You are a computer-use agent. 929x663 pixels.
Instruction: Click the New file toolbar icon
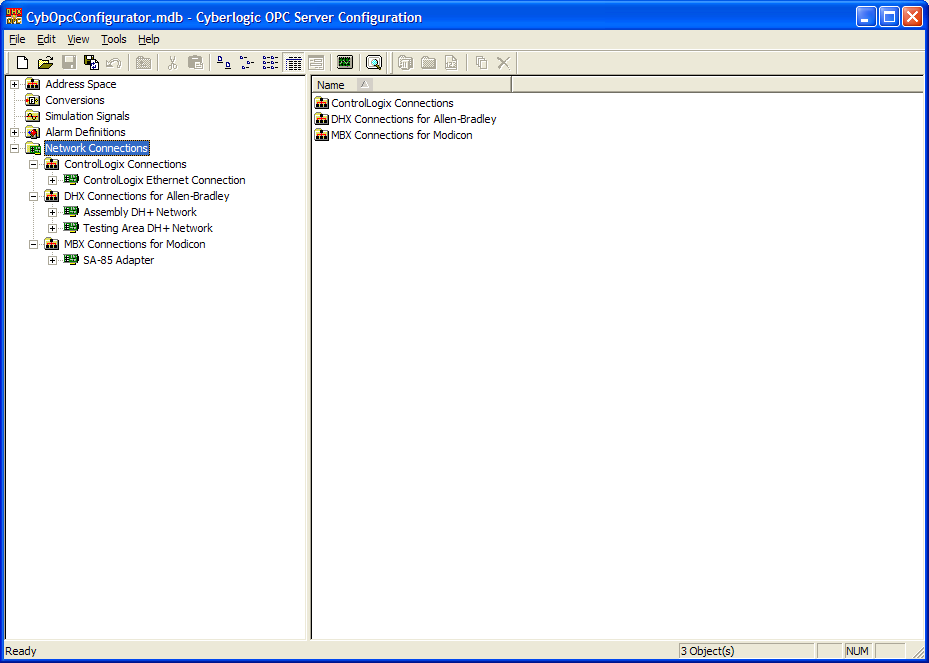(x=22, y=62)
